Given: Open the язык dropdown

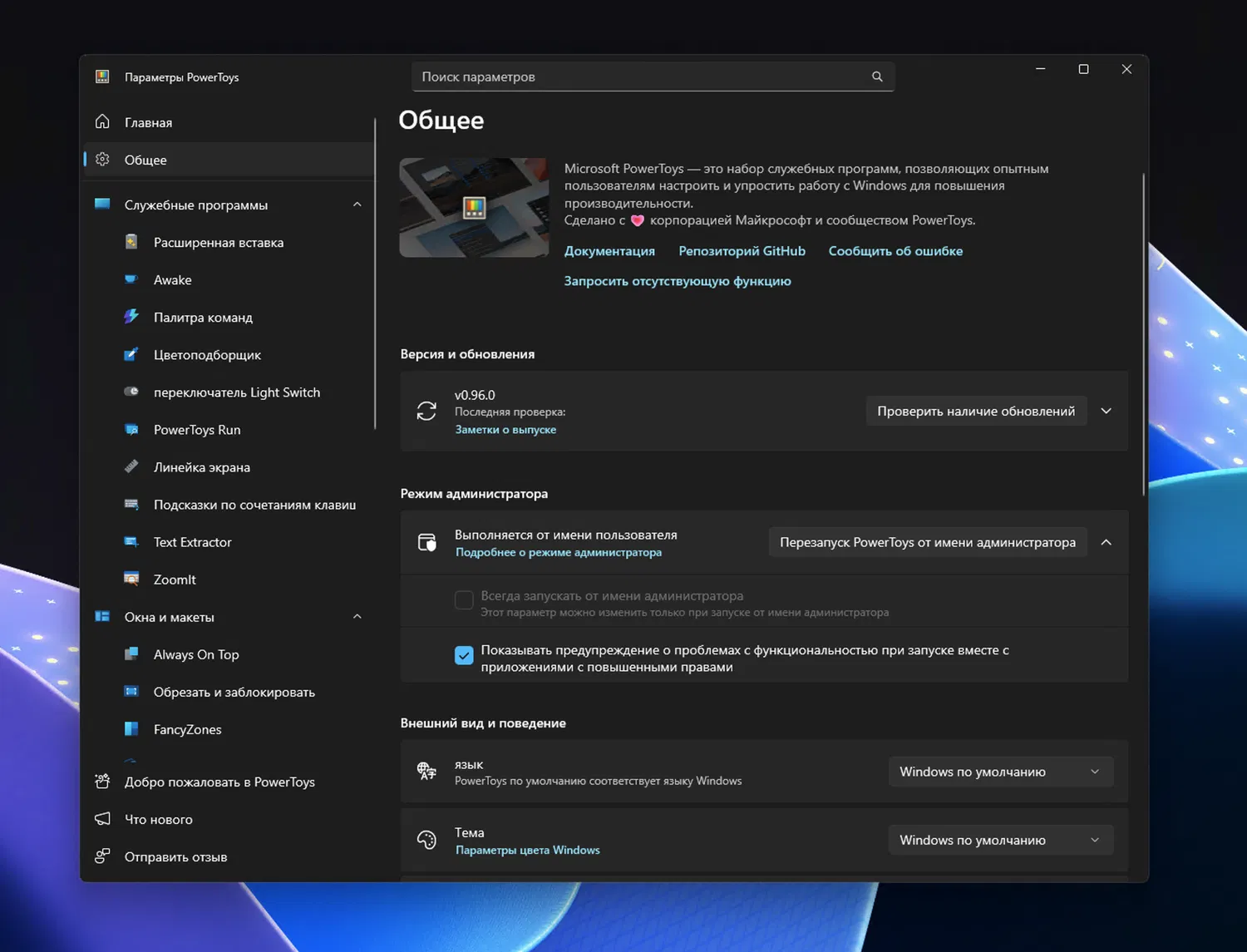Looking at the screenshot, I should [1001, 772].
